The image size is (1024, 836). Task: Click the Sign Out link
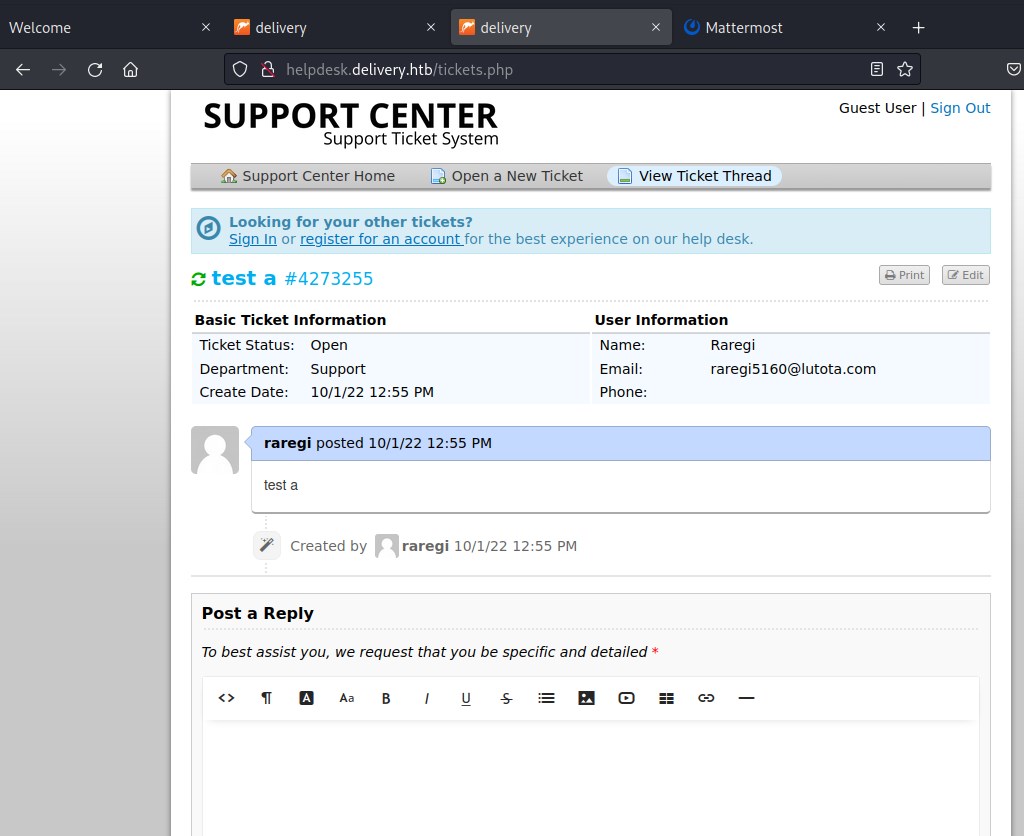click(x=960, y=108)
